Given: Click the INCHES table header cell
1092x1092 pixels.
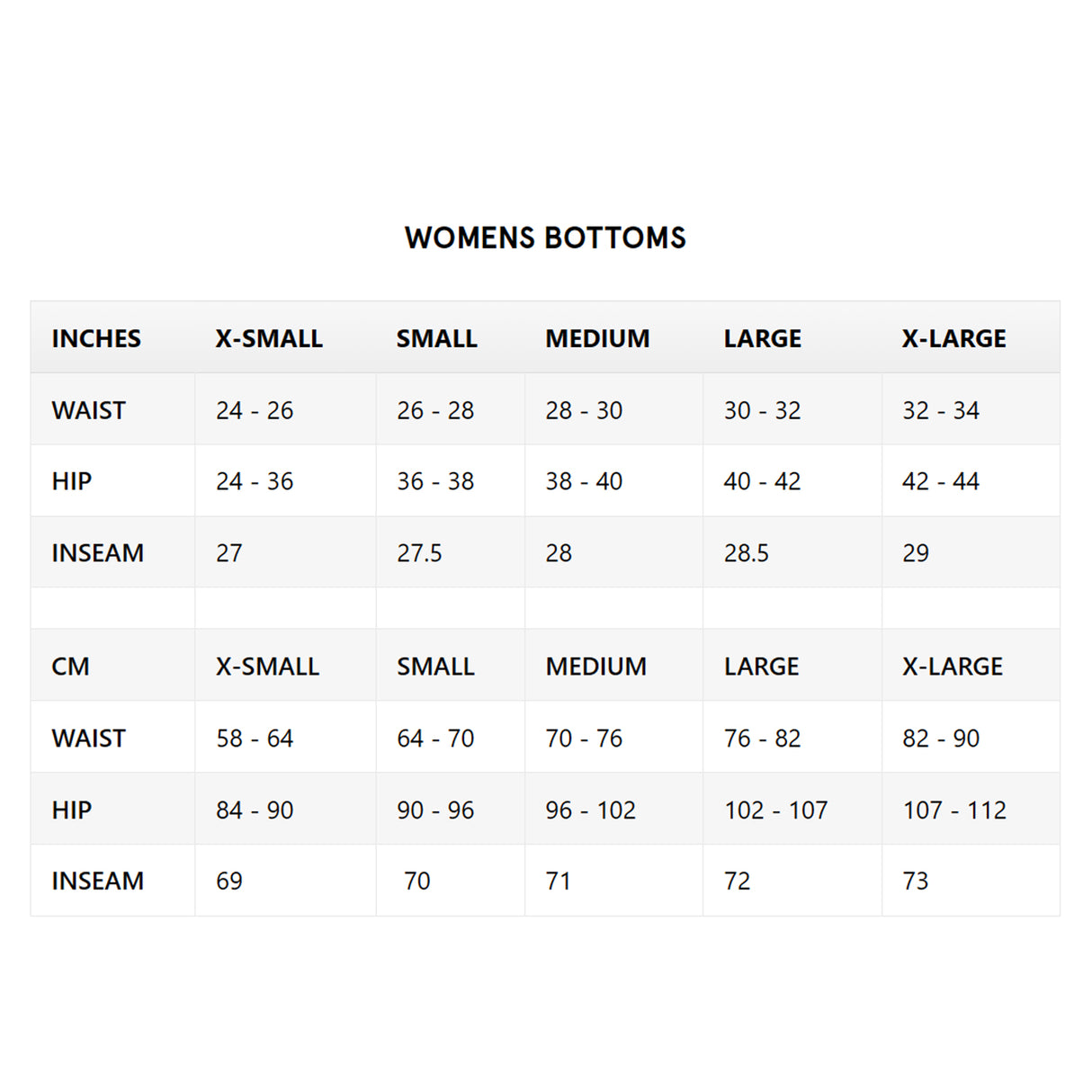Looking at the screenshot, I should pos(96,338).
